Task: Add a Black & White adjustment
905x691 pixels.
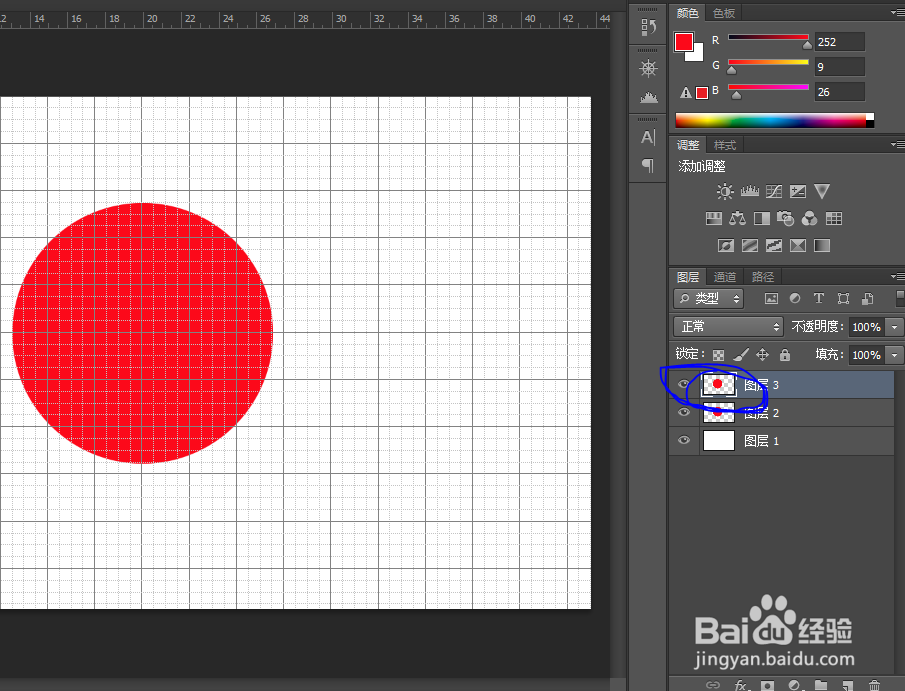Action: 762,218
